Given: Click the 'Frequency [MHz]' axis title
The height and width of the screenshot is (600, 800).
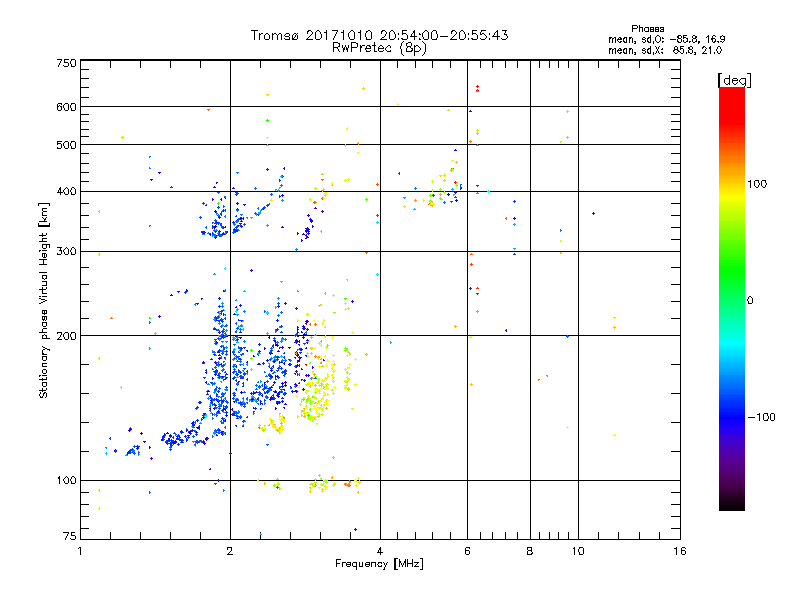Looking at the screenshot, I should point(379,564).
